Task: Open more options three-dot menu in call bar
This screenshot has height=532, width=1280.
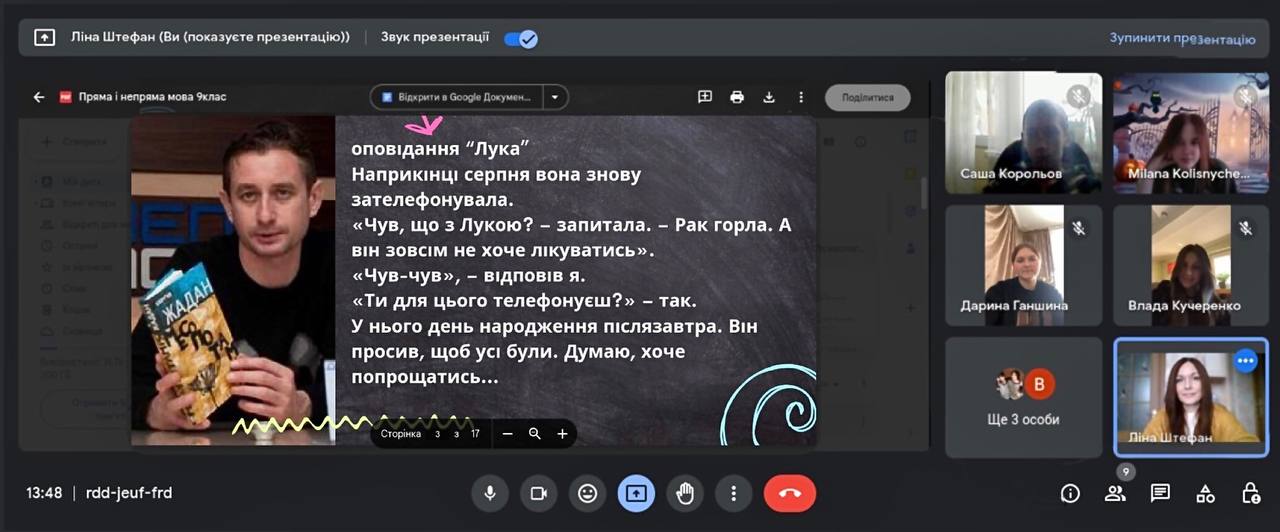Action: [734, 493]
